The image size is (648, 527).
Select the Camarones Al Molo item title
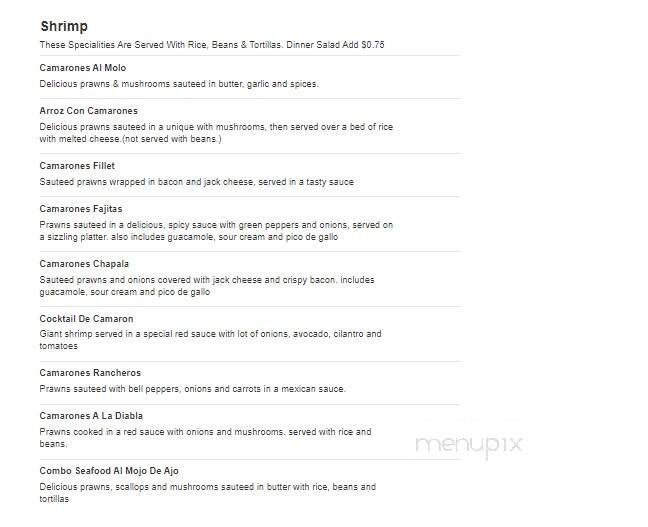[83, 68]
